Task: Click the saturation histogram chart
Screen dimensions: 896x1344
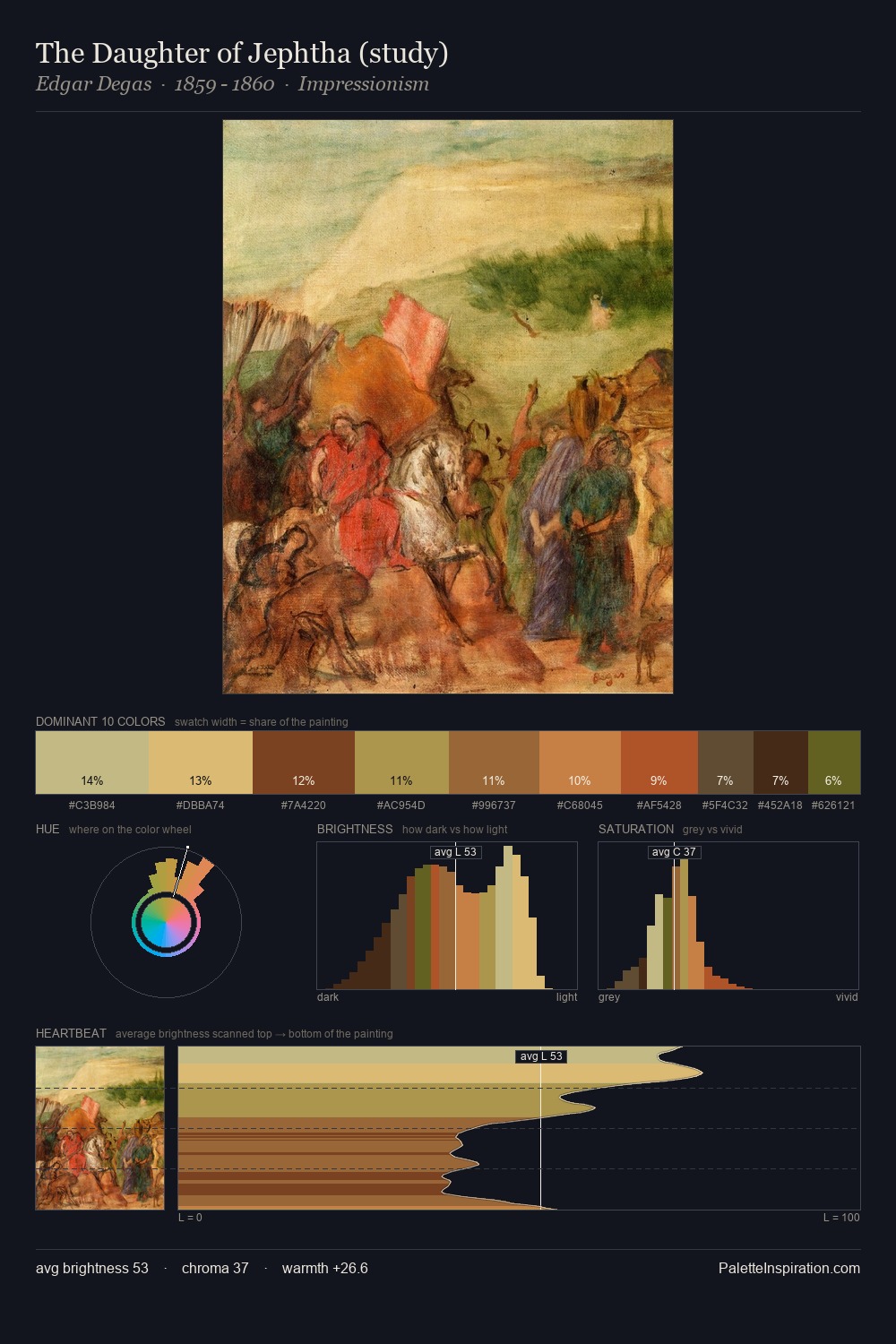Action: 728,916
